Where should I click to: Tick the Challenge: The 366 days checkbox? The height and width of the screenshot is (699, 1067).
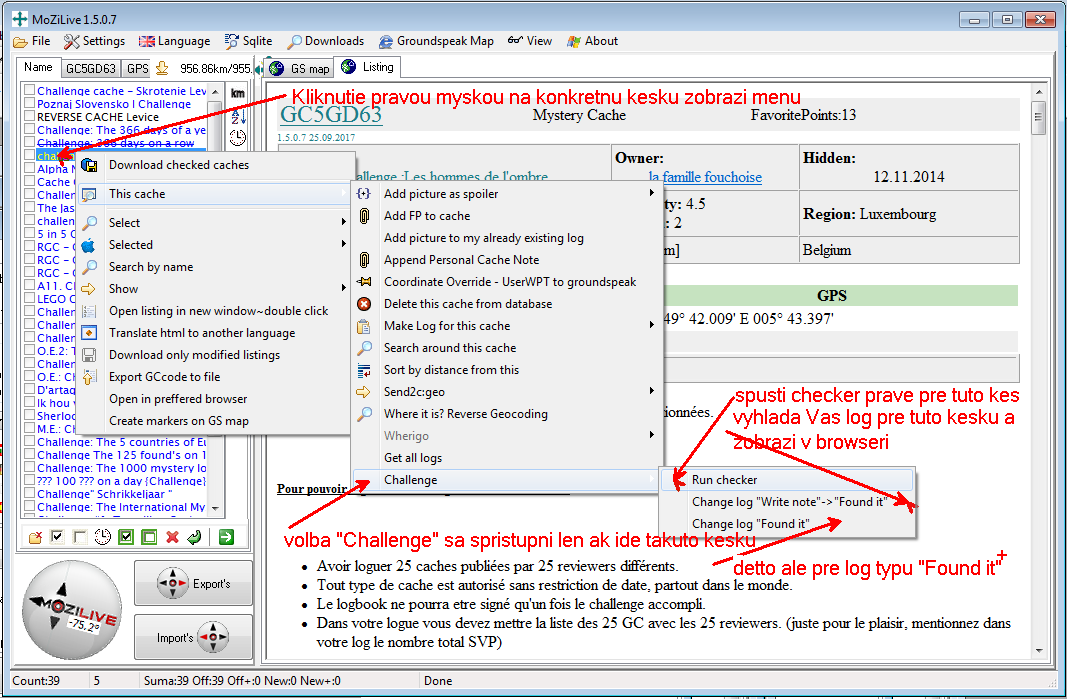pos(29,129)
